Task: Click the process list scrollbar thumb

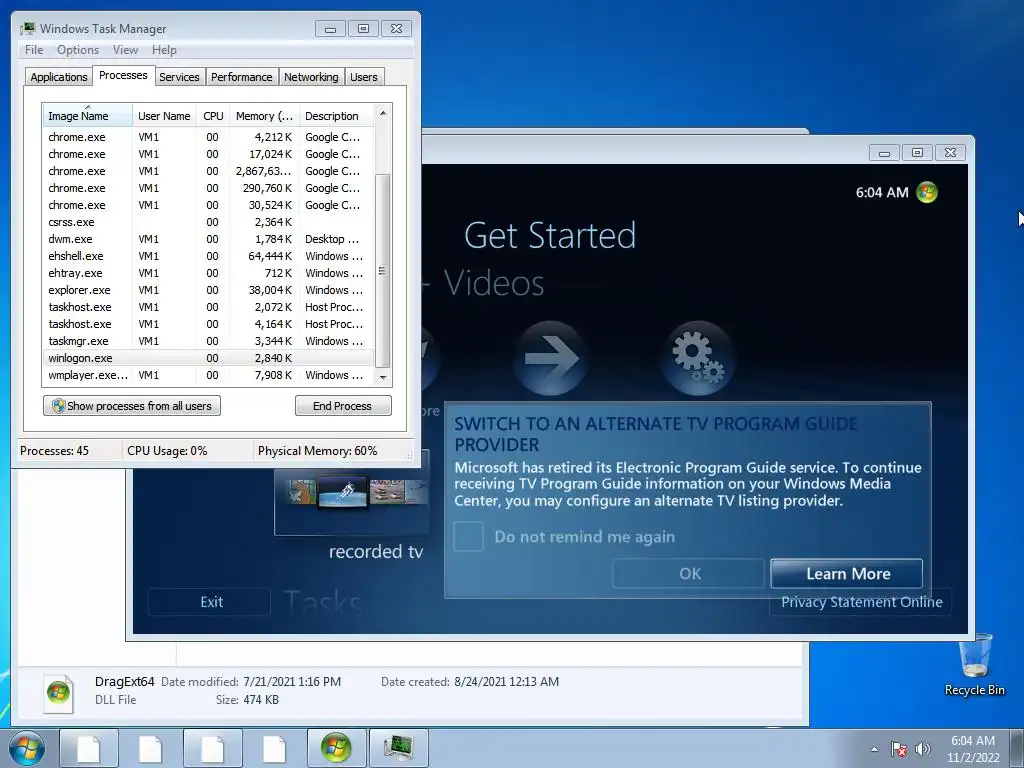Action: pyautogui.click(x=383, y=271)
